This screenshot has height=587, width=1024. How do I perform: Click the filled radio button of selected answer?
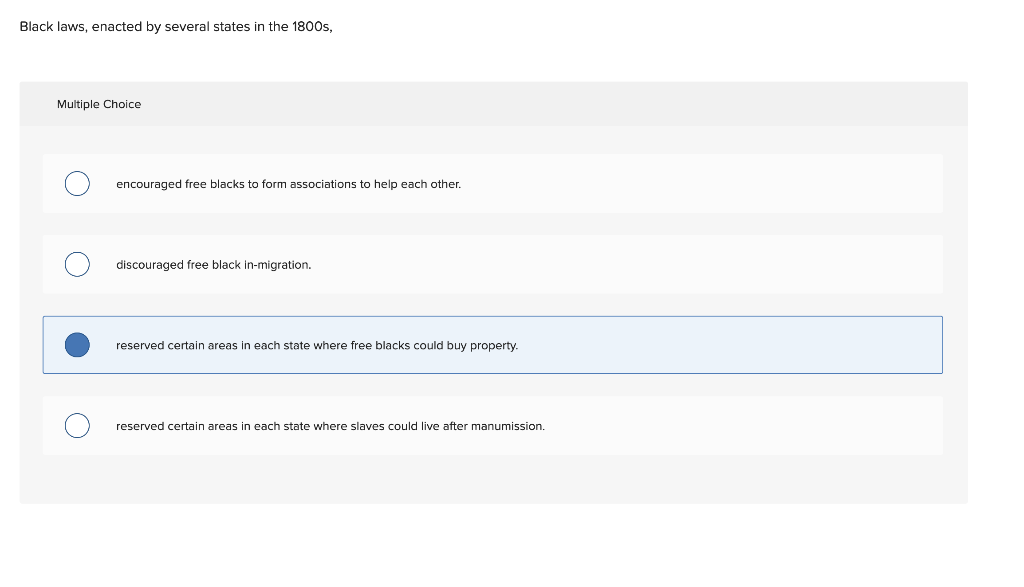tap(77, 345)
